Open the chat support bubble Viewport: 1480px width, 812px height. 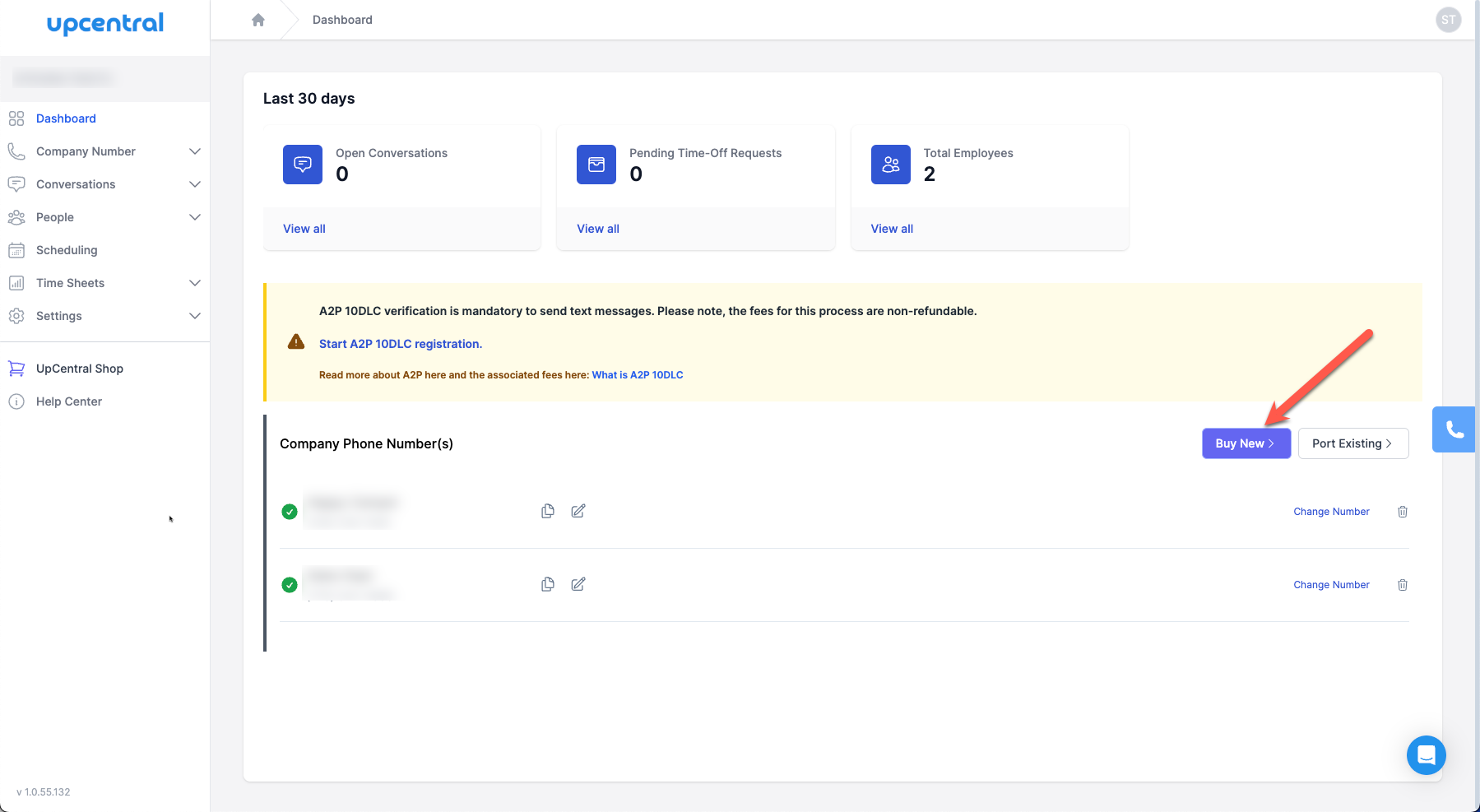1427,755
